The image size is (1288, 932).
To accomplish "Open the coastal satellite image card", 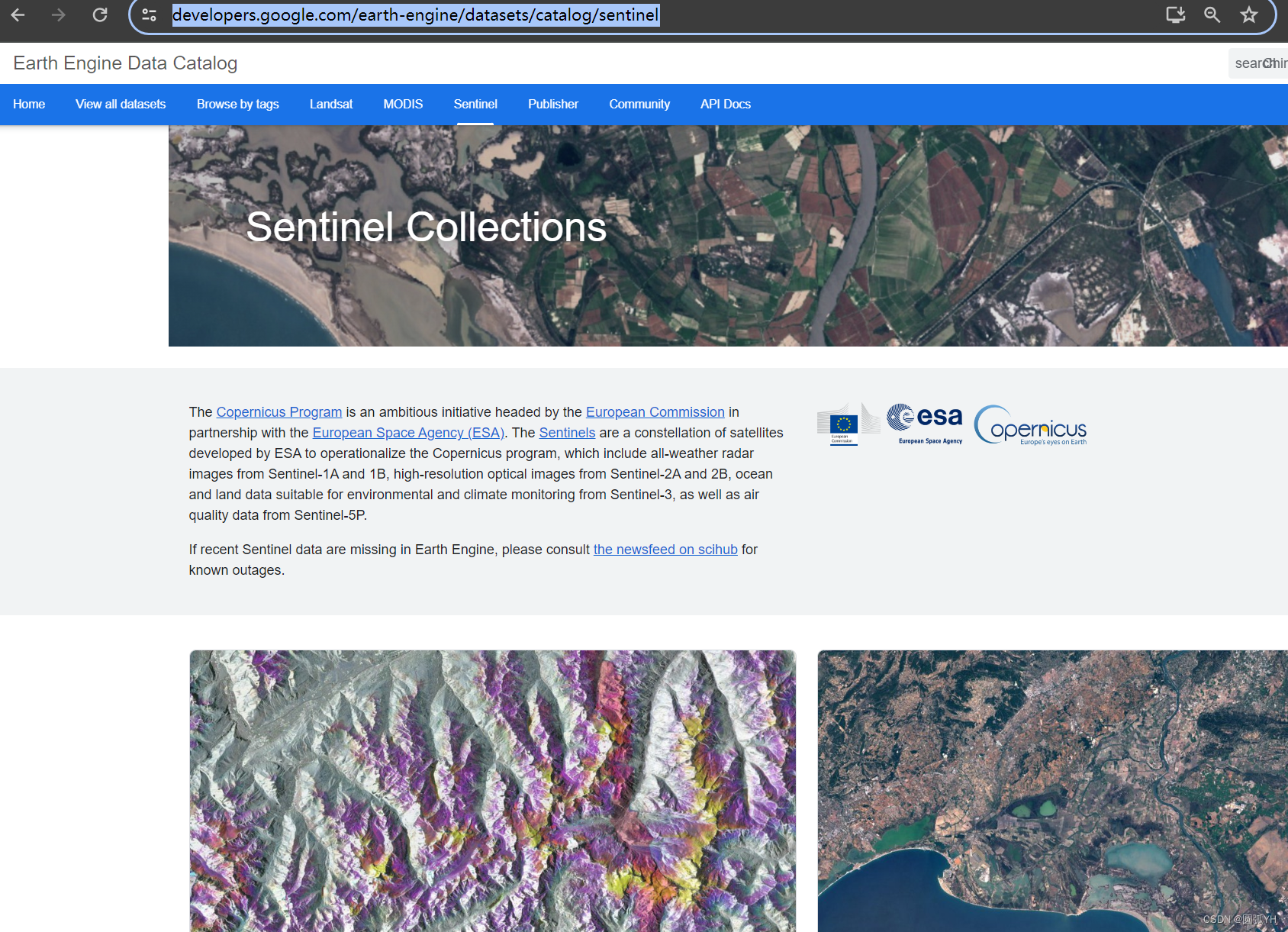I will pos(1053,791).
